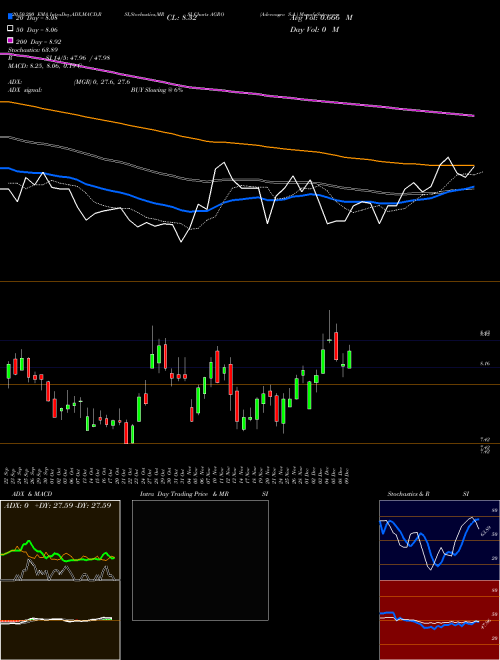Click the magenta 200 Day legend swatch
The width and height of the screenshot is (500, 660).
(x=10, y=40)
